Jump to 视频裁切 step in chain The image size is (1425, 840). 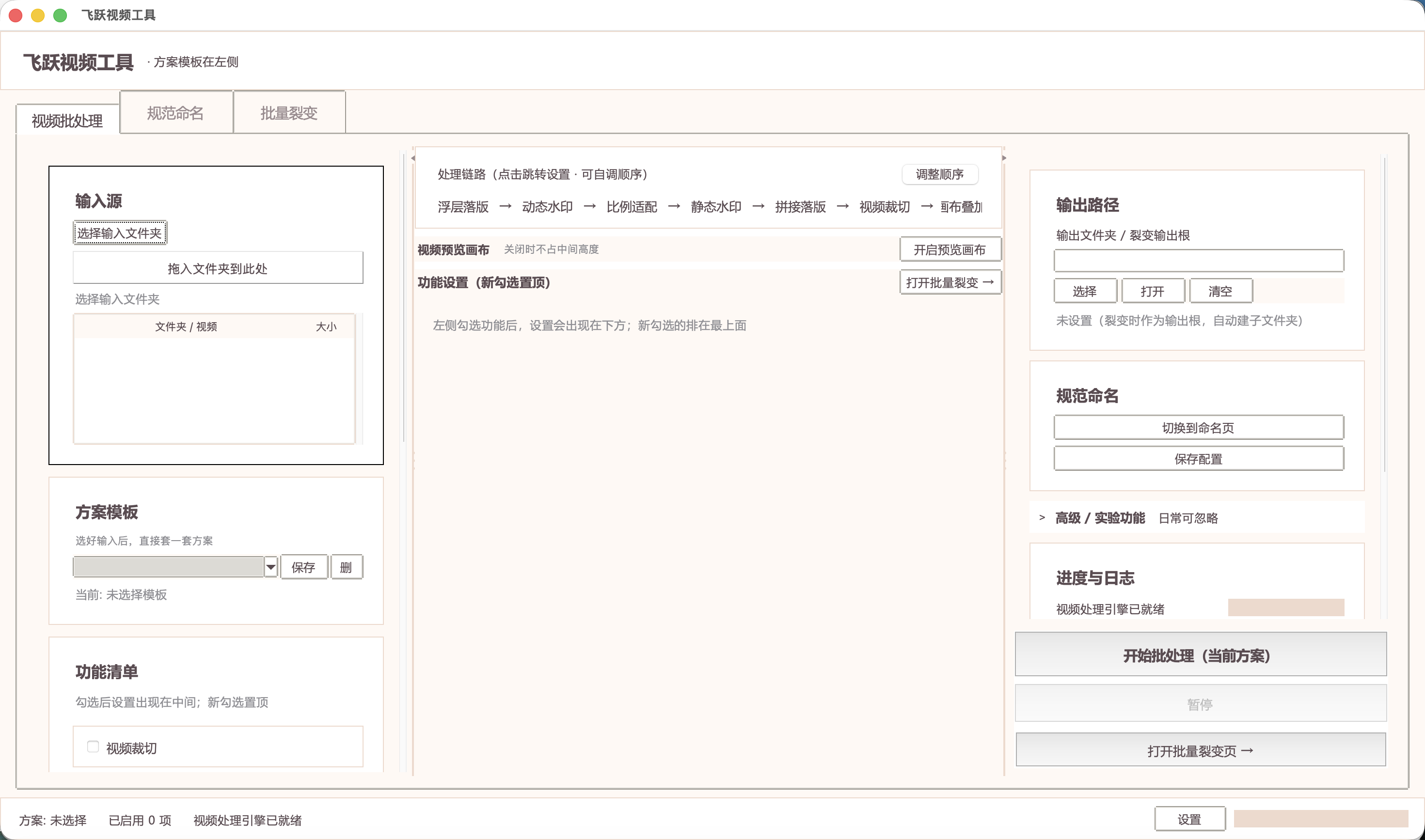tap(885, 206)
